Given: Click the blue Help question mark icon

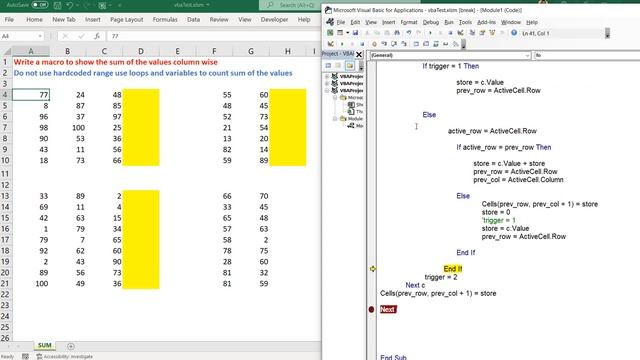Looking at the screenshot, I should pyautogui.click(x=514, y=33).
